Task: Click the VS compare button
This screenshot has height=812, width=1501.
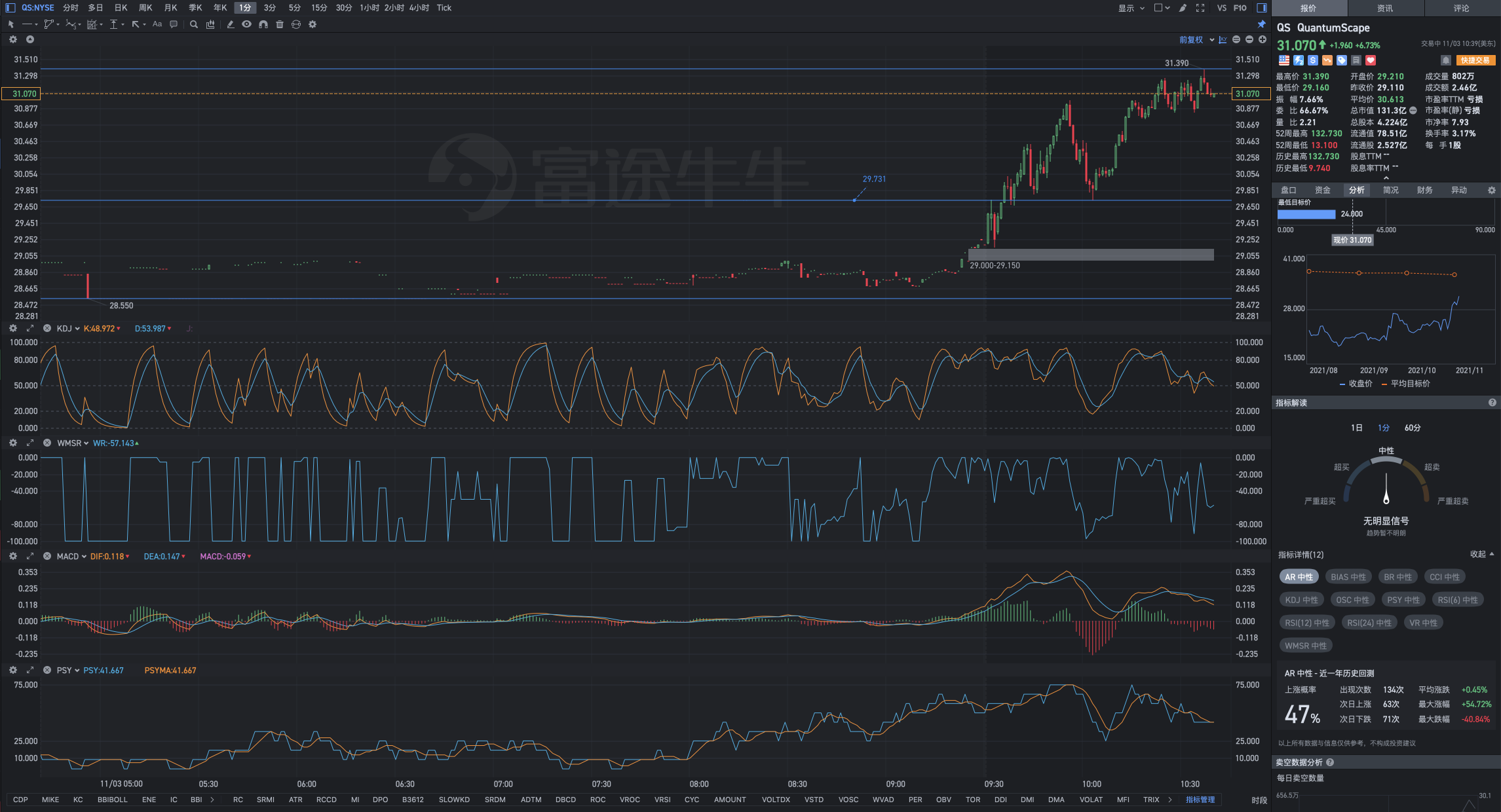Action: [1221, 8]
